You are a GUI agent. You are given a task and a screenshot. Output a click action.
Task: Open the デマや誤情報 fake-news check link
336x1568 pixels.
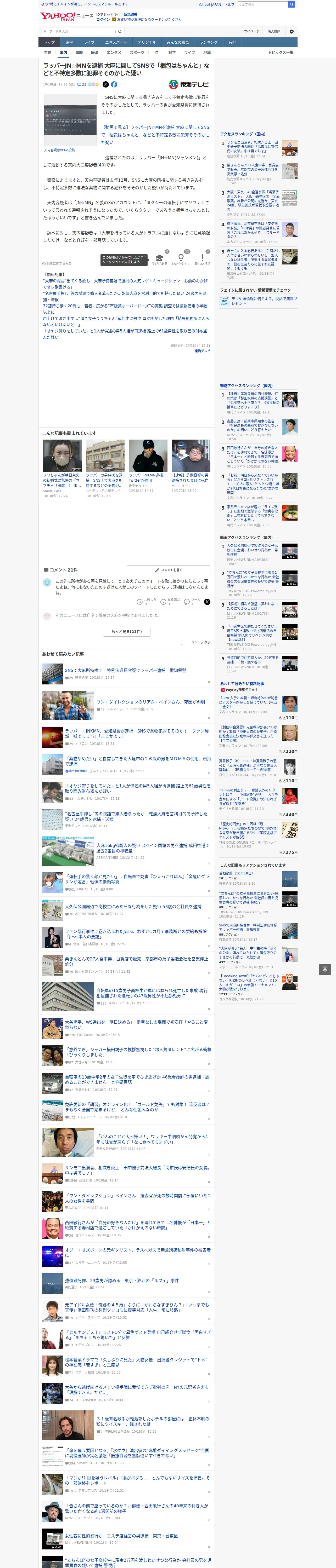pyautogui.click(x=265, y=301)
